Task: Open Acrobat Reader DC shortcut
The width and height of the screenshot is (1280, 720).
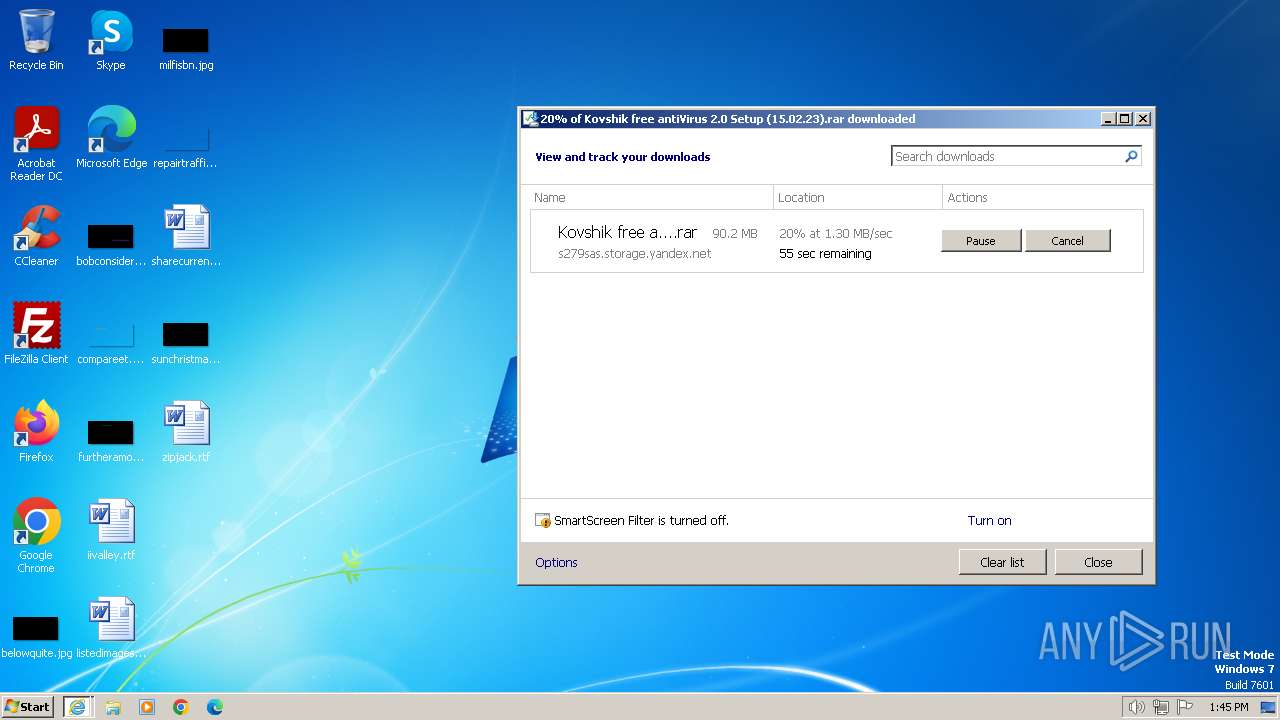Action: click(x=36, y=143)
